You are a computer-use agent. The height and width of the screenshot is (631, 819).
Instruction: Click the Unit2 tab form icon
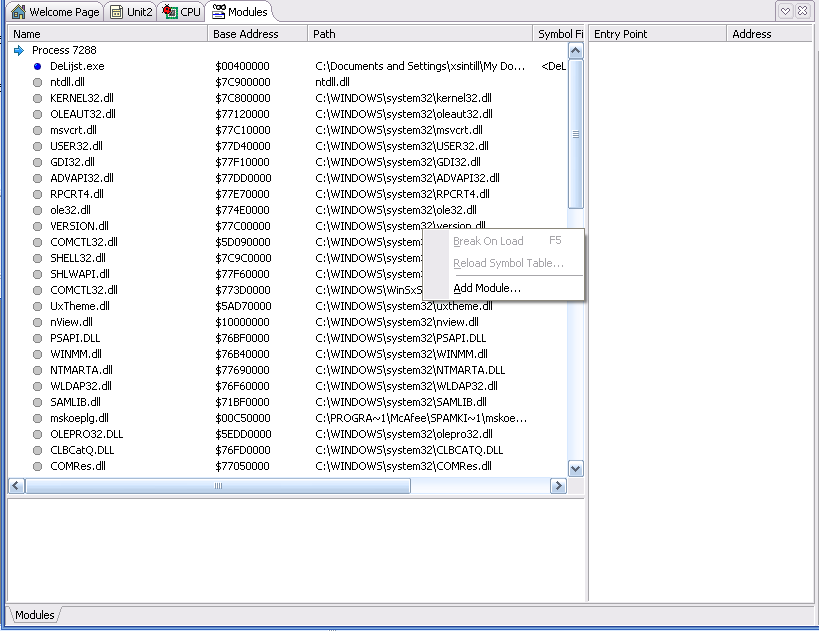coord(116,12)
